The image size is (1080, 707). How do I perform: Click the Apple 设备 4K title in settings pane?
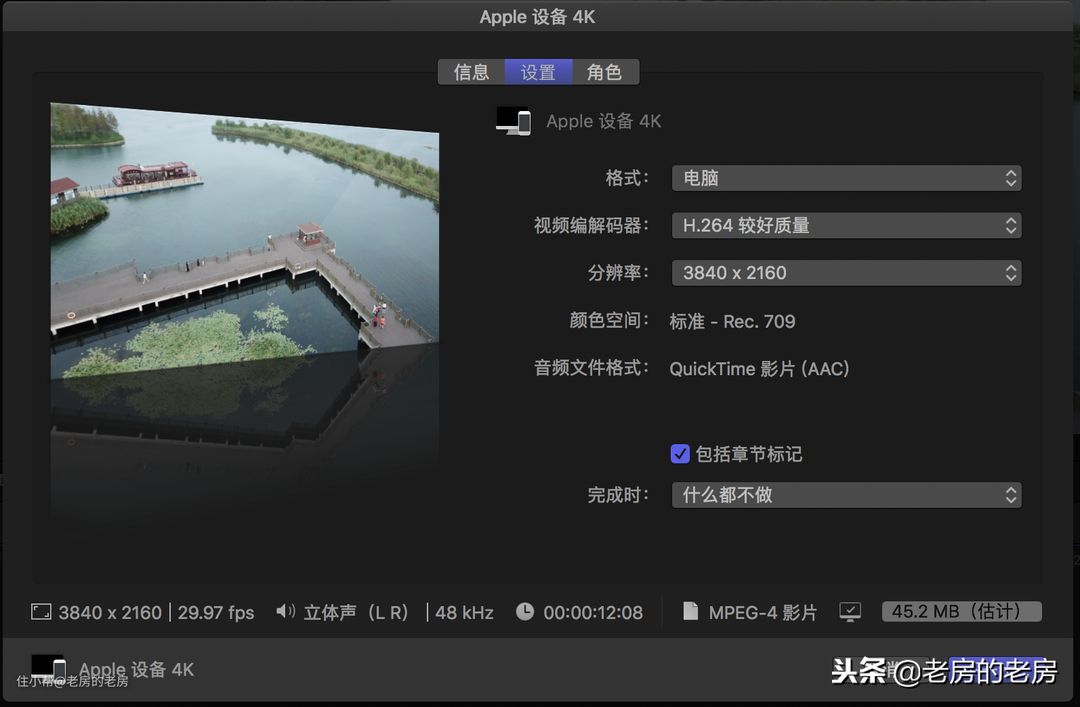point(603,121)
